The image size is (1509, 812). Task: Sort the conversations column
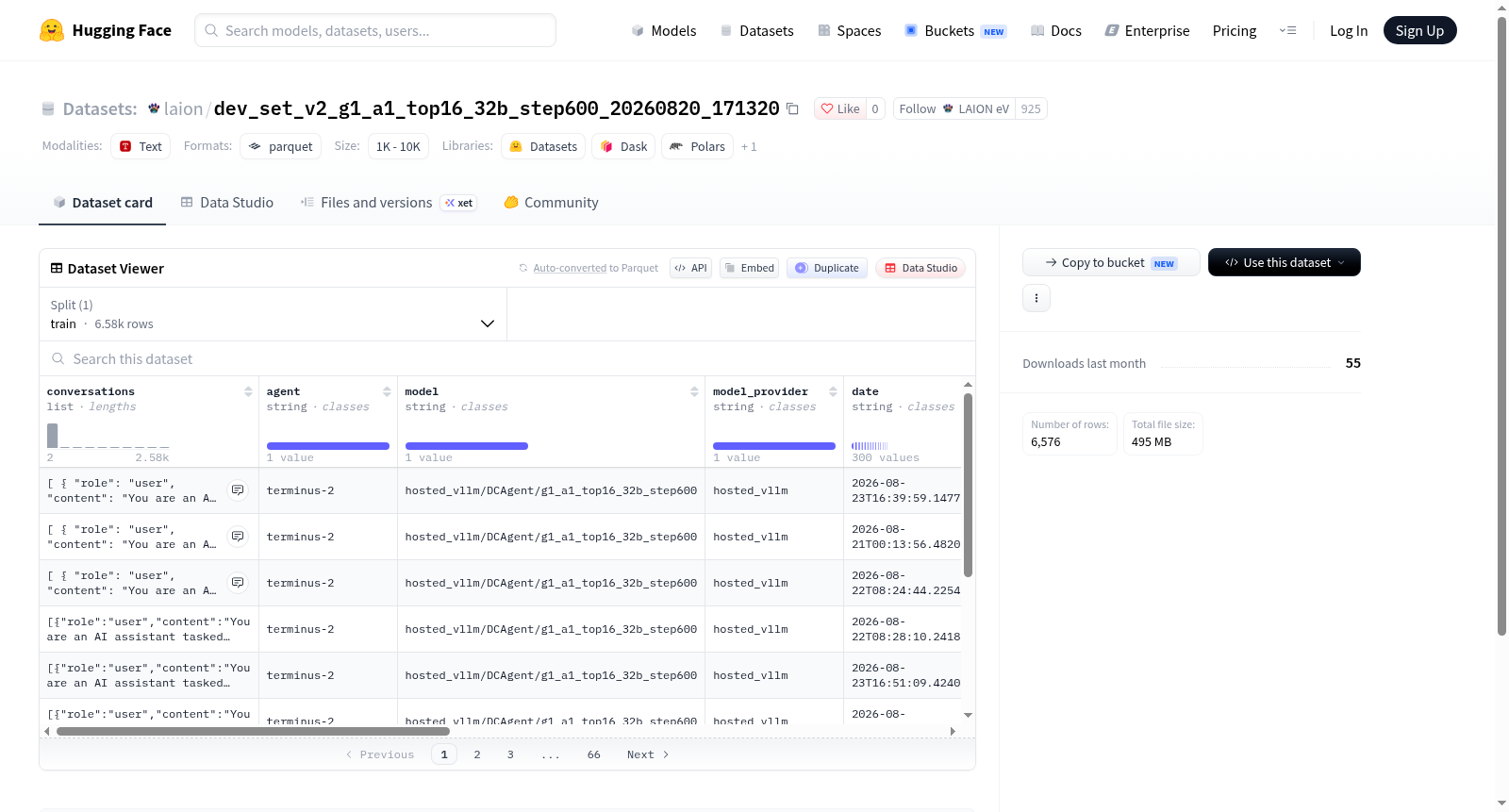[248, 391]
